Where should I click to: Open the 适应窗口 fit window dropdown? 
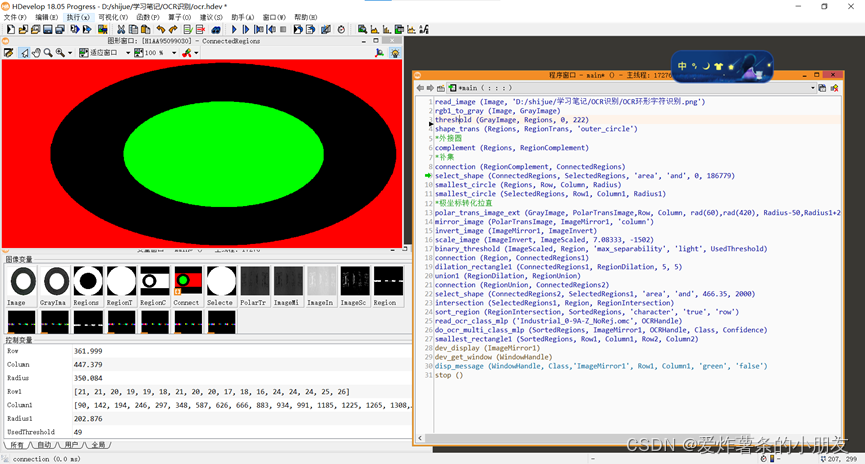coord(128,53)
